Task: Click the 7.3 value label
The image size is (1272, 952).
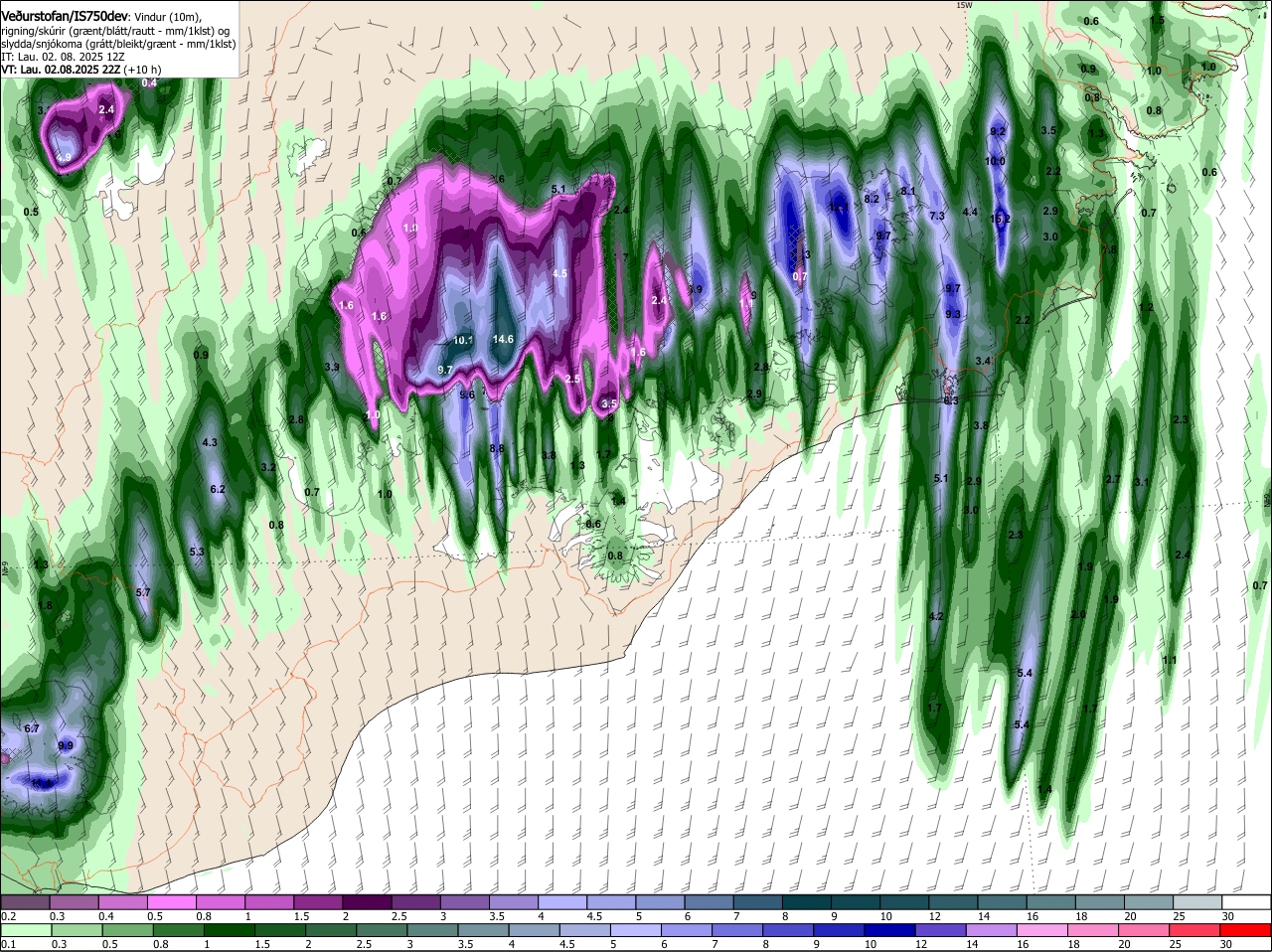Action: coord(937,216)
